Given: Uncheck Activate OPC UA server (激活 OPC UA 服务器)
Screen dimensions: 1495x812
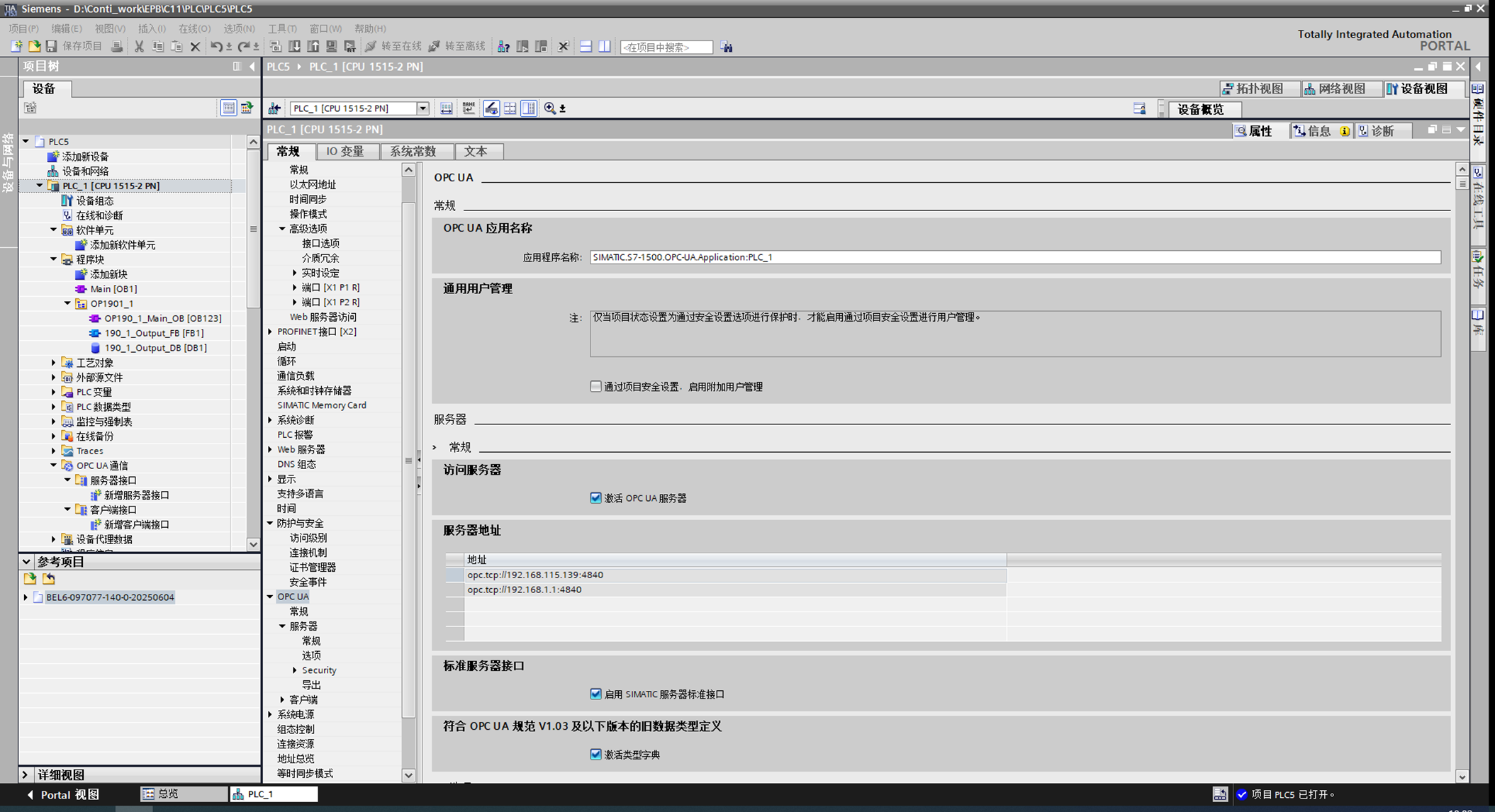Looking at the screenshot, I should (x=596, y=498).
